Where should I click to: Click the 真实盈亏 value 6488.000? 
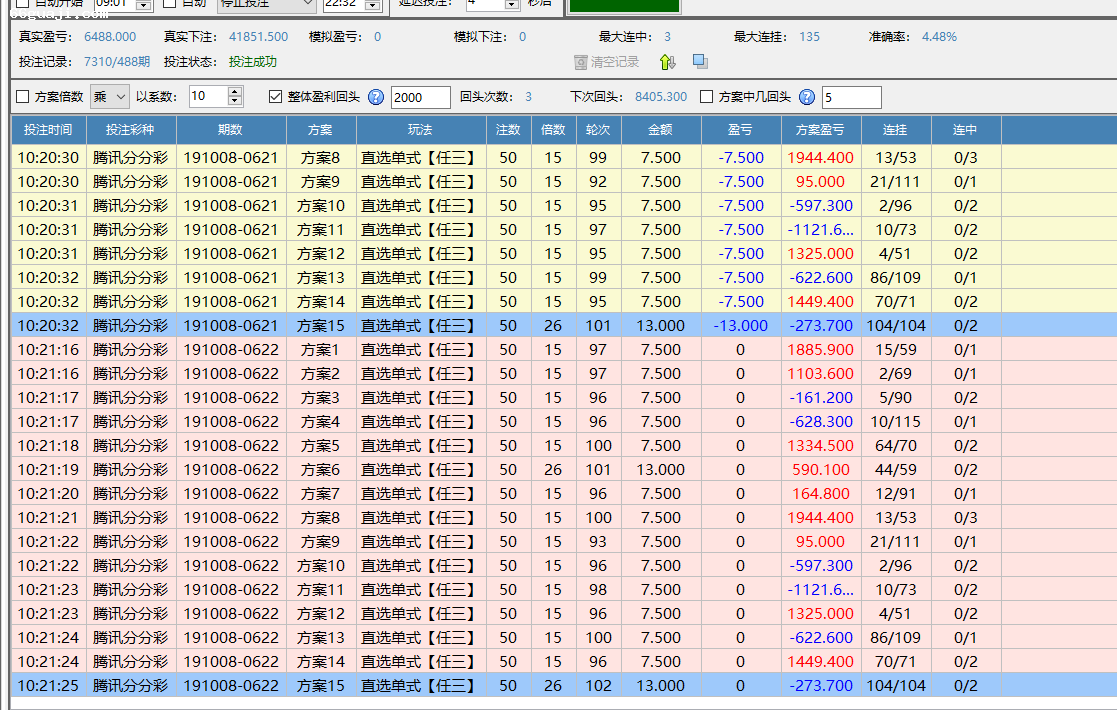(x=110, y=37)
